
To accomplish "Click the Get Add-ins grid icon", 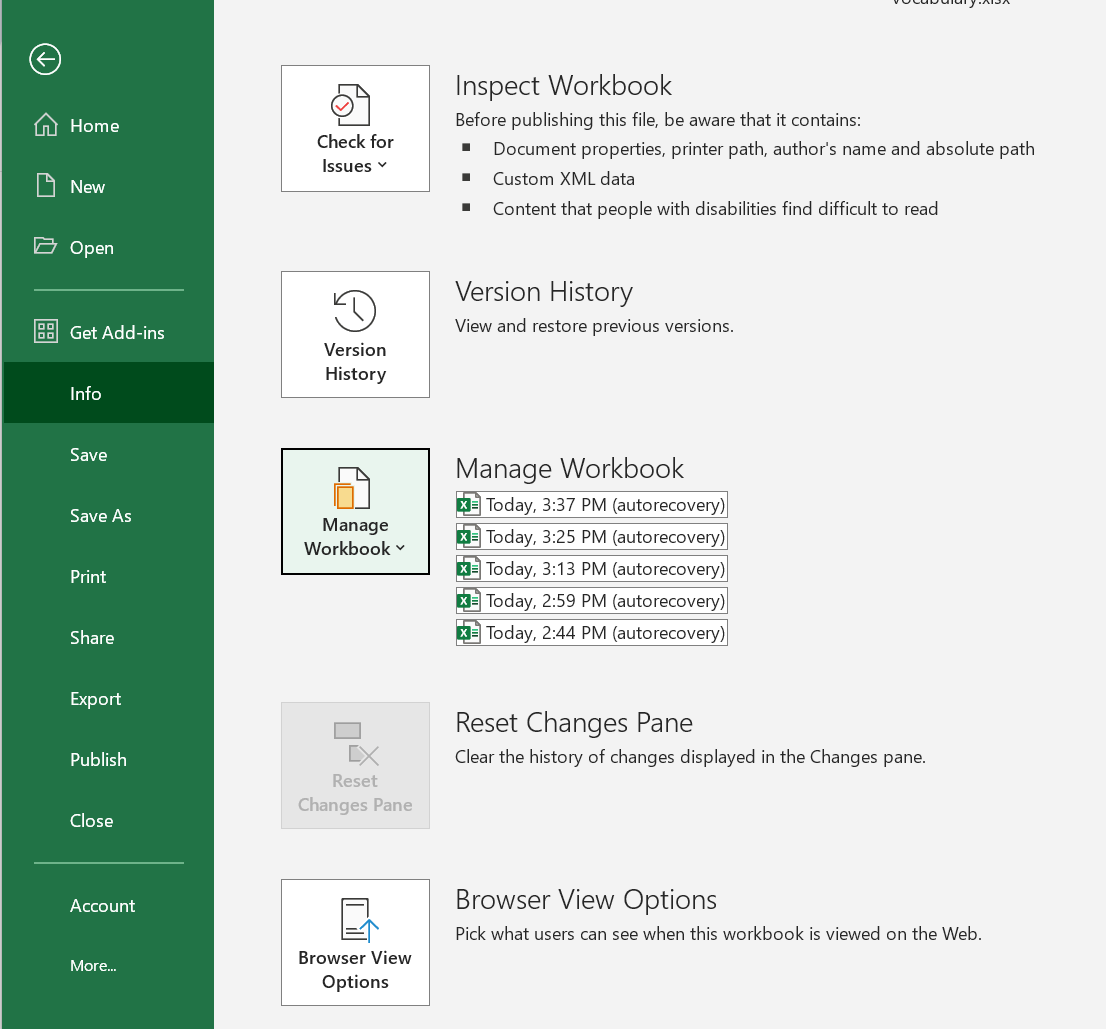I will (x=46, y=331).
